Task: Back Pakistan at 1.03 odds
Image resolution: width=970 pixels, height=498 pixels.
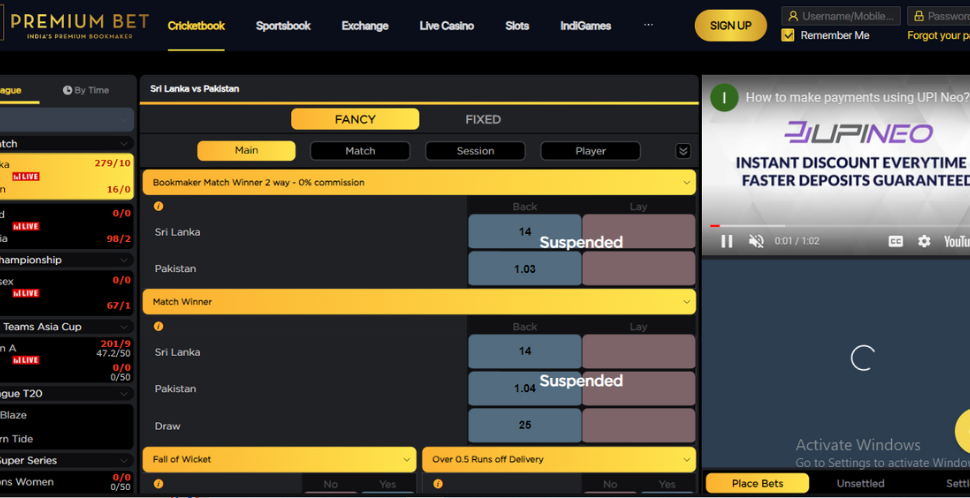Action: (x=525, y=269)
